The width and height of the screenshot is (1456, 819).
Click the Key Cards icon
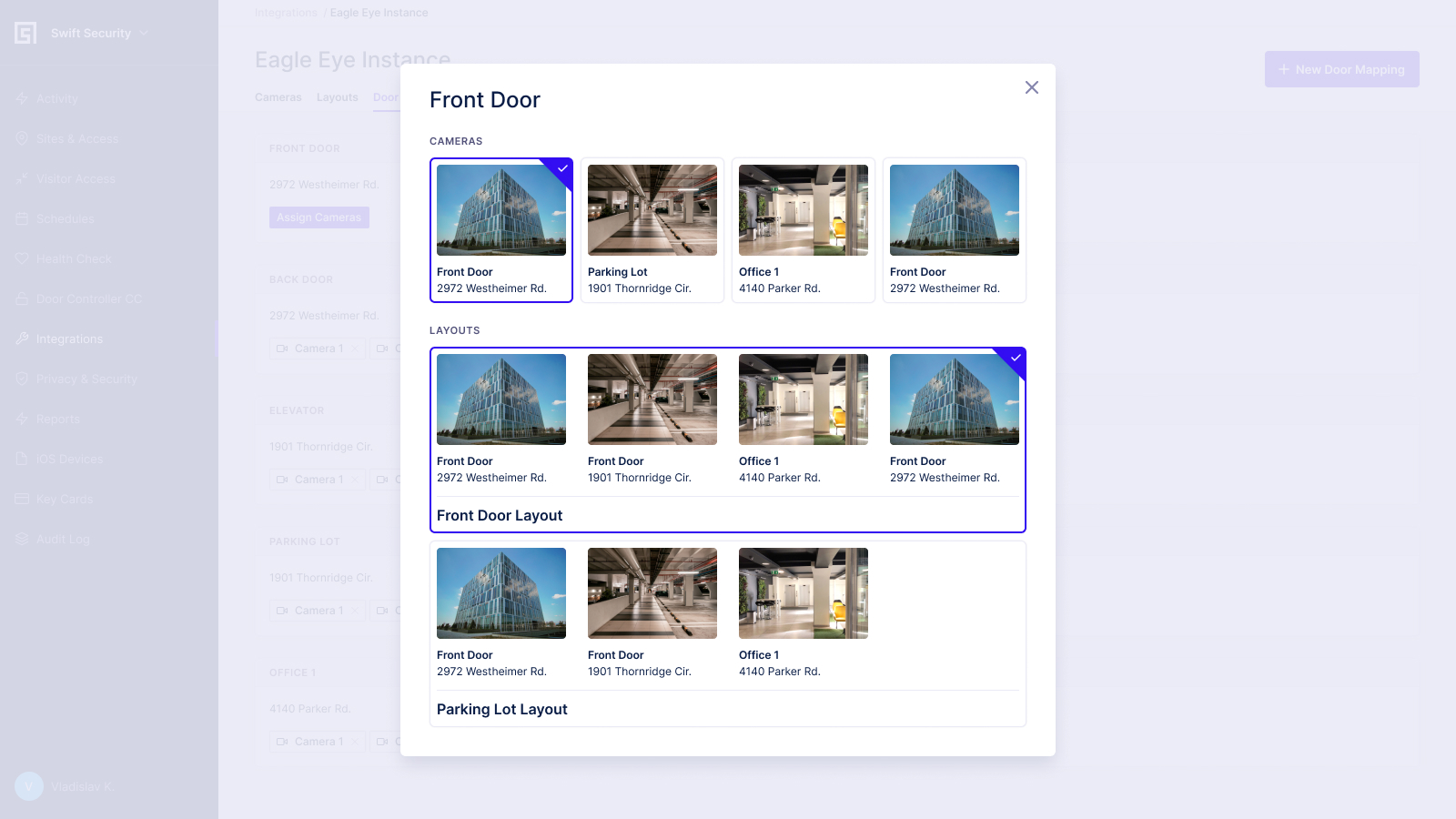coord(23,499)
